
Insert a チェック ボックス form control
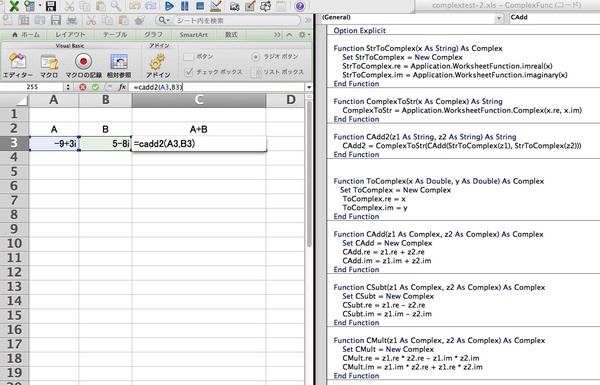214,72
